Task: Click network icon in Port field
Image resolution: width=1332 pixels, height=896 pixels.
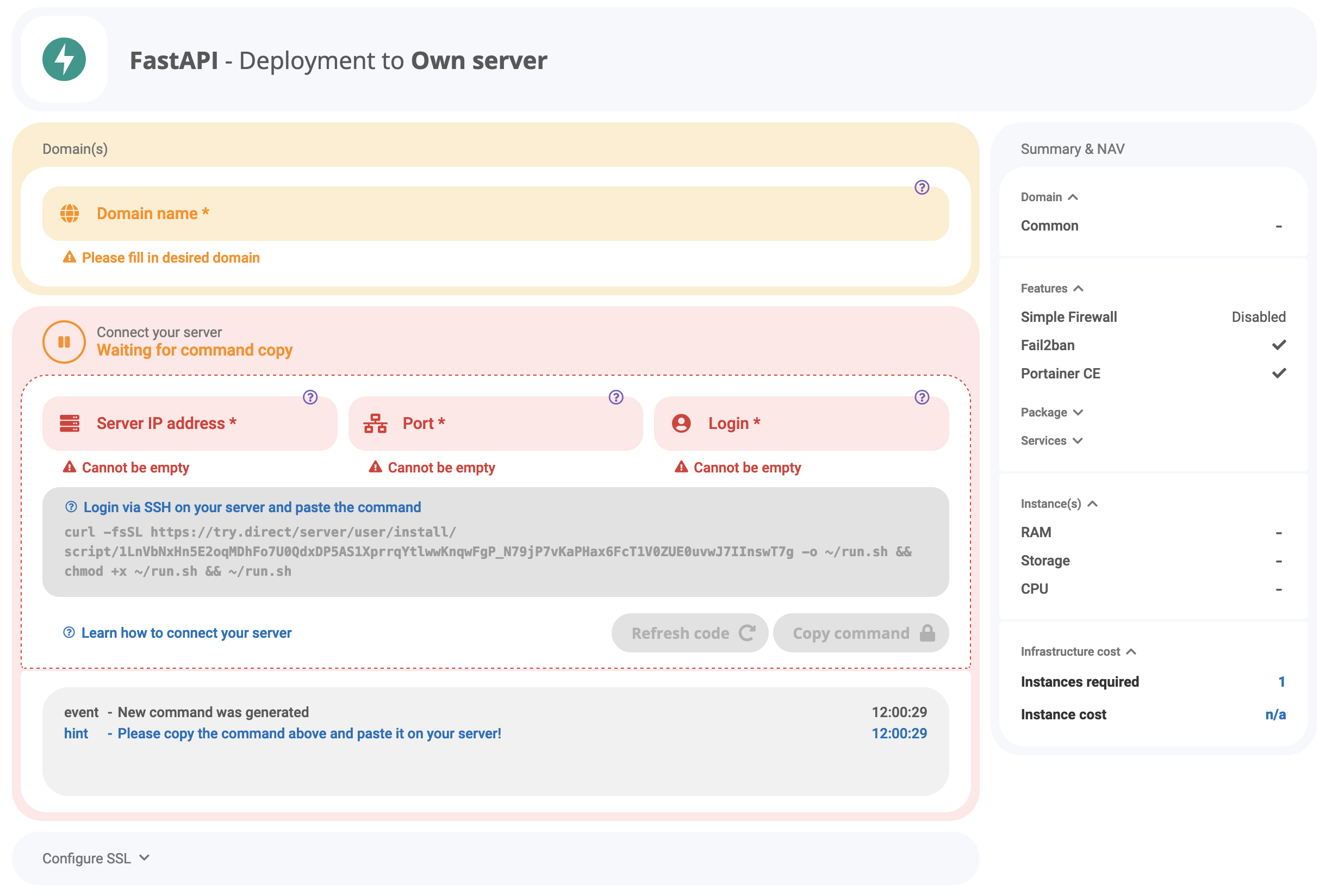Action: tap(376, 424)
